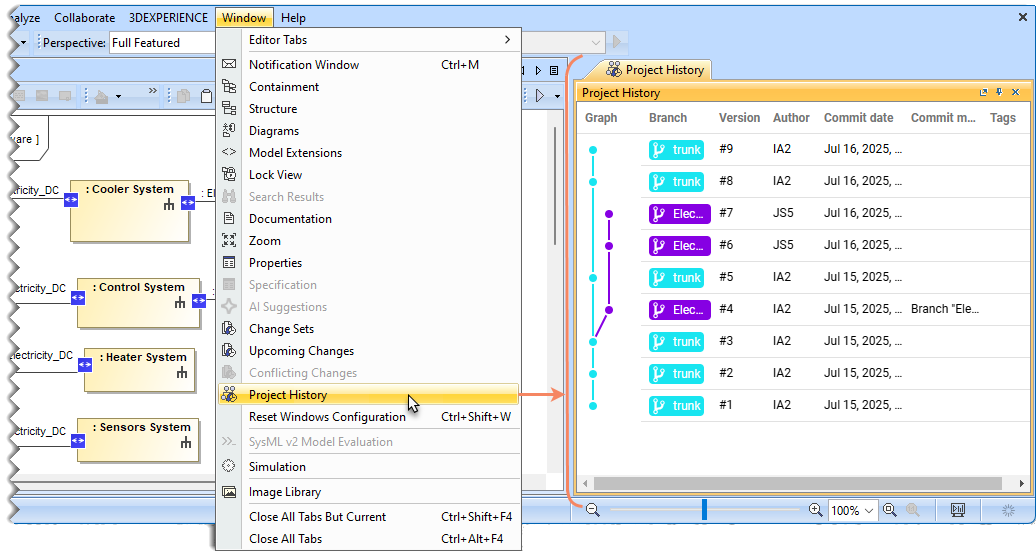Click the zoom in magnifier icon
The width and height of the screenshot is (1036, 556).
[x=816, y=510]
